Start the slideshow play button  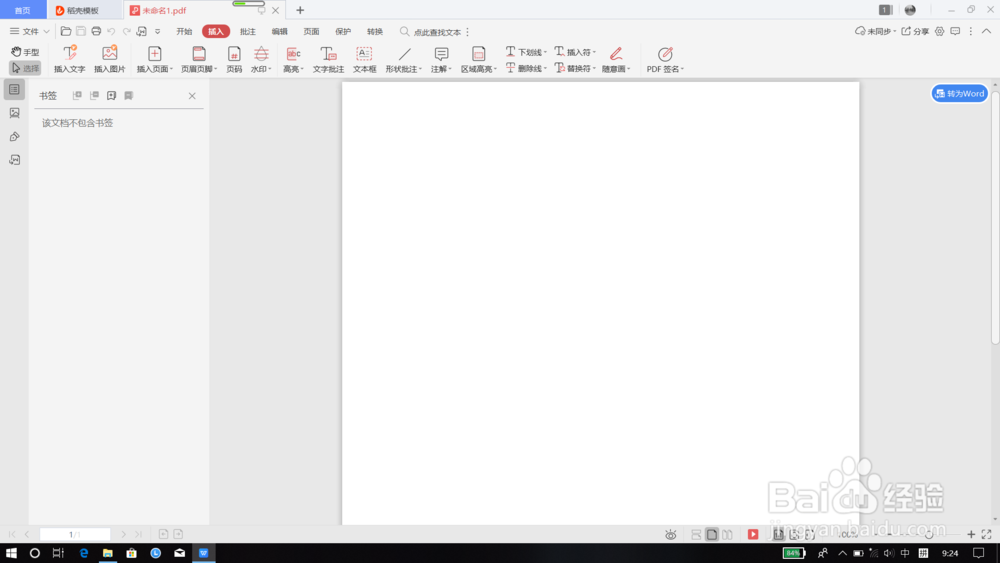point(753,534)
